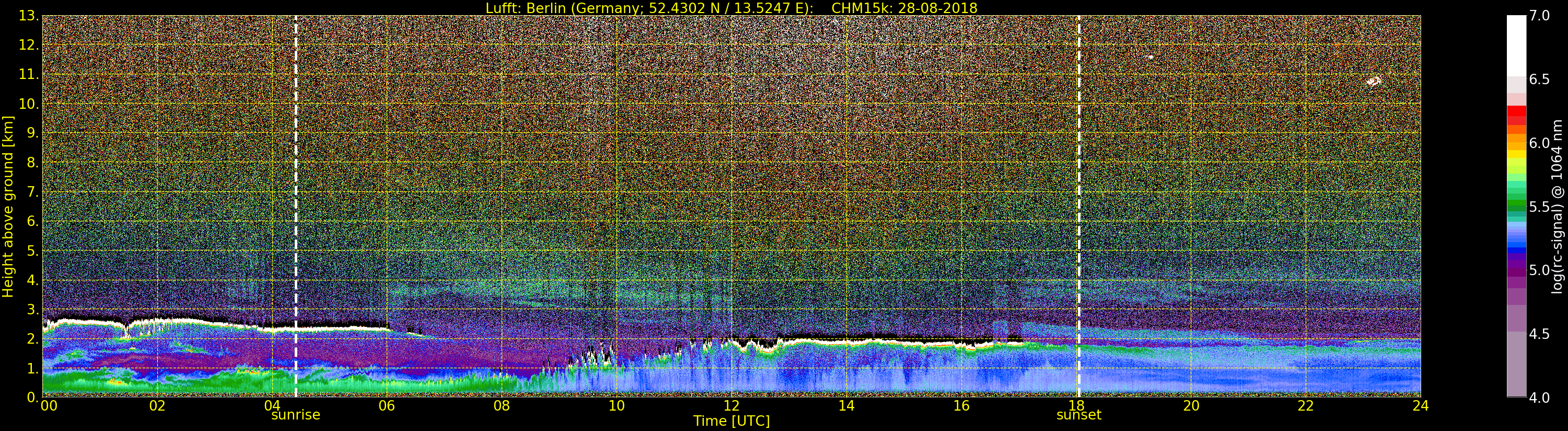Click the '12.' height axis tick label
1568x431 pixels.
29,45
